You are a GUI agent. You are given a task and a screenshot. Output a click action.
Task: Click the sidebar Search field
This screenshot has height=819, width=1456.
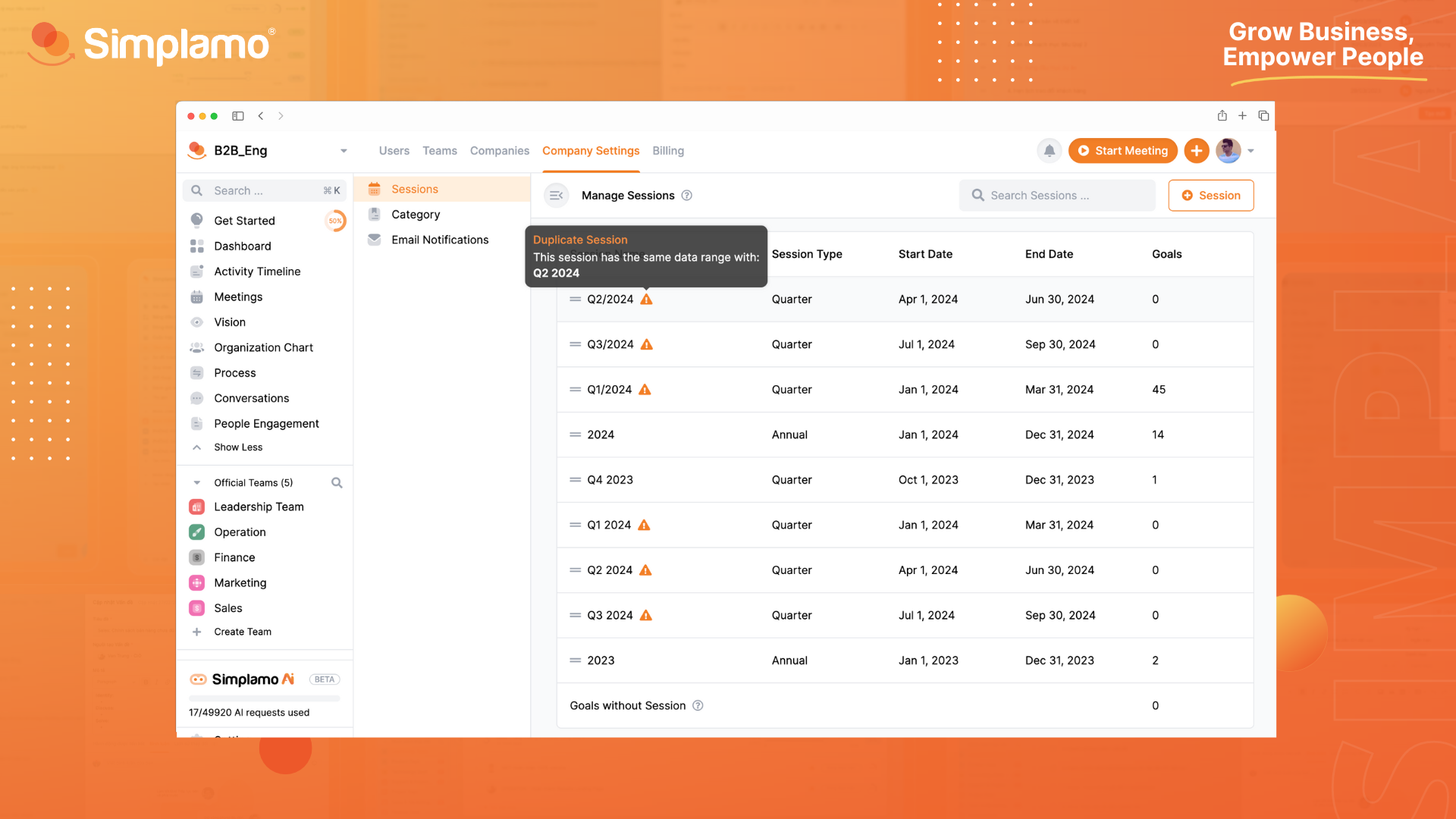click(265, 190)
